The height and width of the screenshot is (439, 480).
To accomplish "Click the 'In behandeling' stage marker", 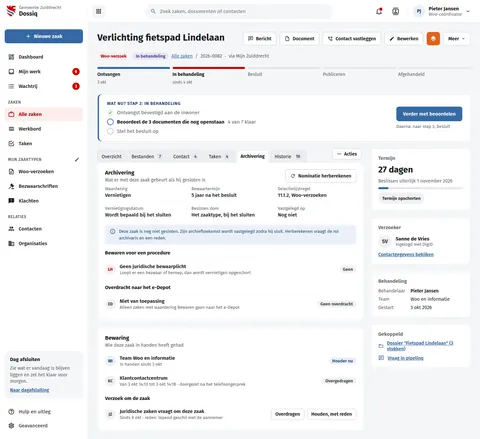I will point(209,75).
